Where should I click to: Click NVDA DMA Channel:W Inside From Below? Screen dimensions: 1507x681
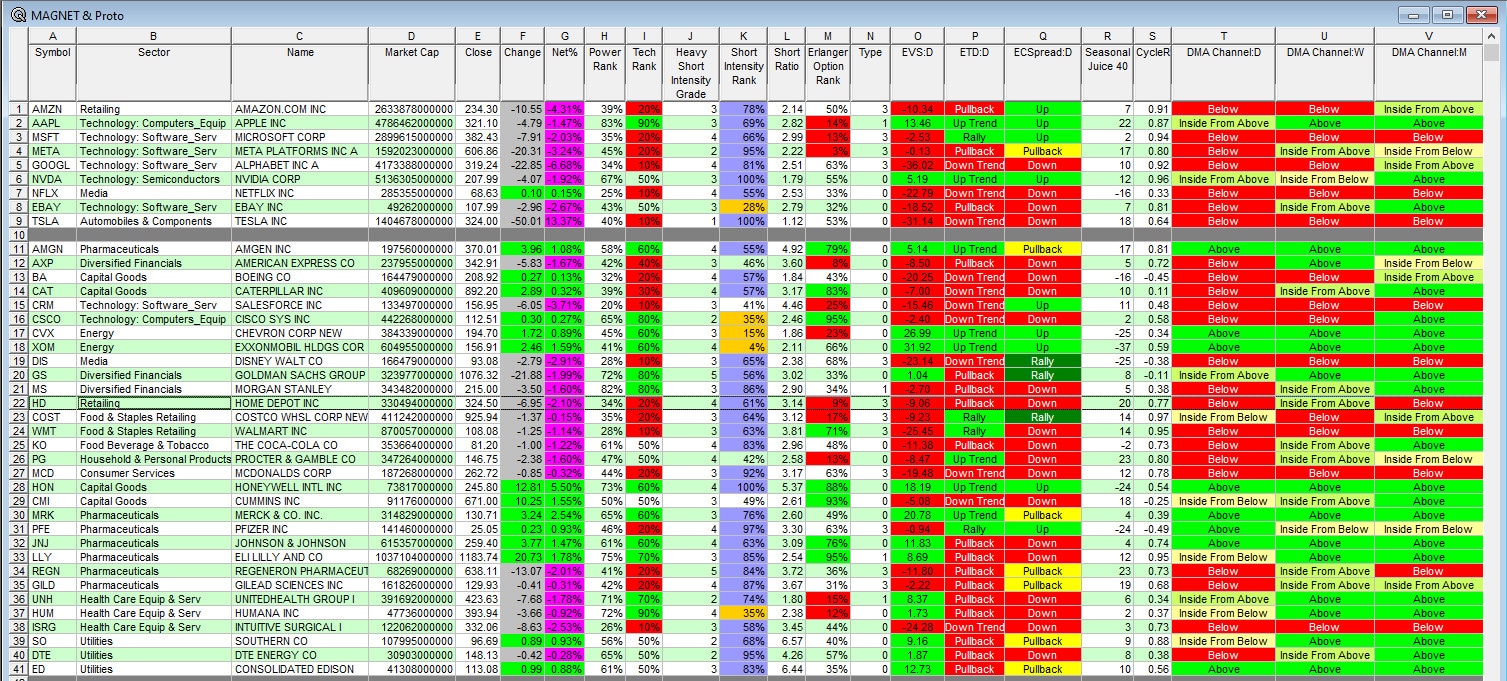pos(1324,179)
